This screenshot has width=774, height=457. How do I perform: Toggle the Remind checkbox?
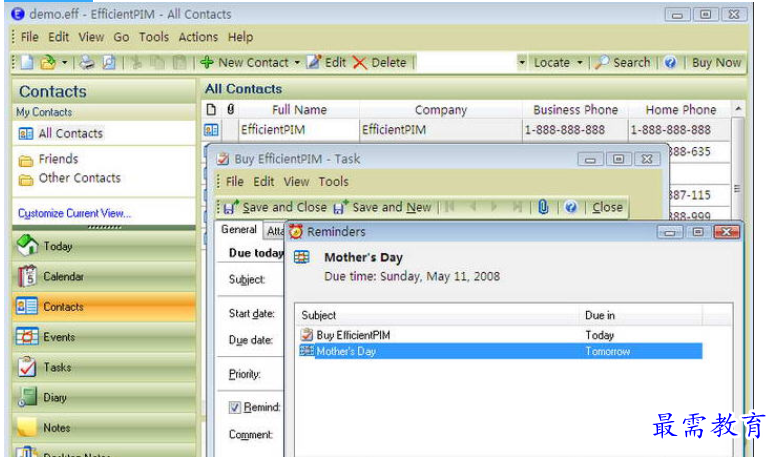pyautogui.click(x=234, y=407)
